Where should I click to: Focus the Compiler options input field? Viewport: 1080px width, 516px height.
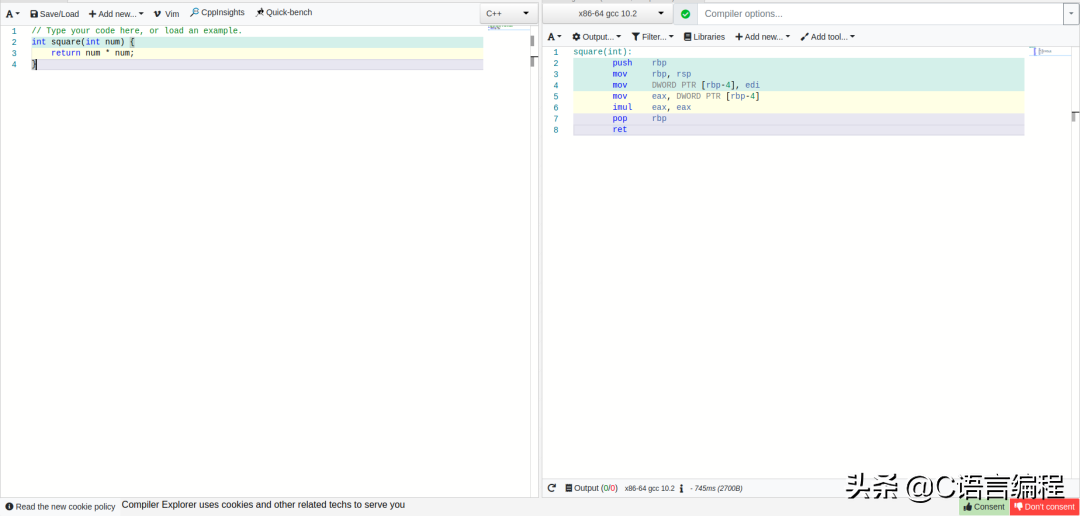tap(881, 14)
